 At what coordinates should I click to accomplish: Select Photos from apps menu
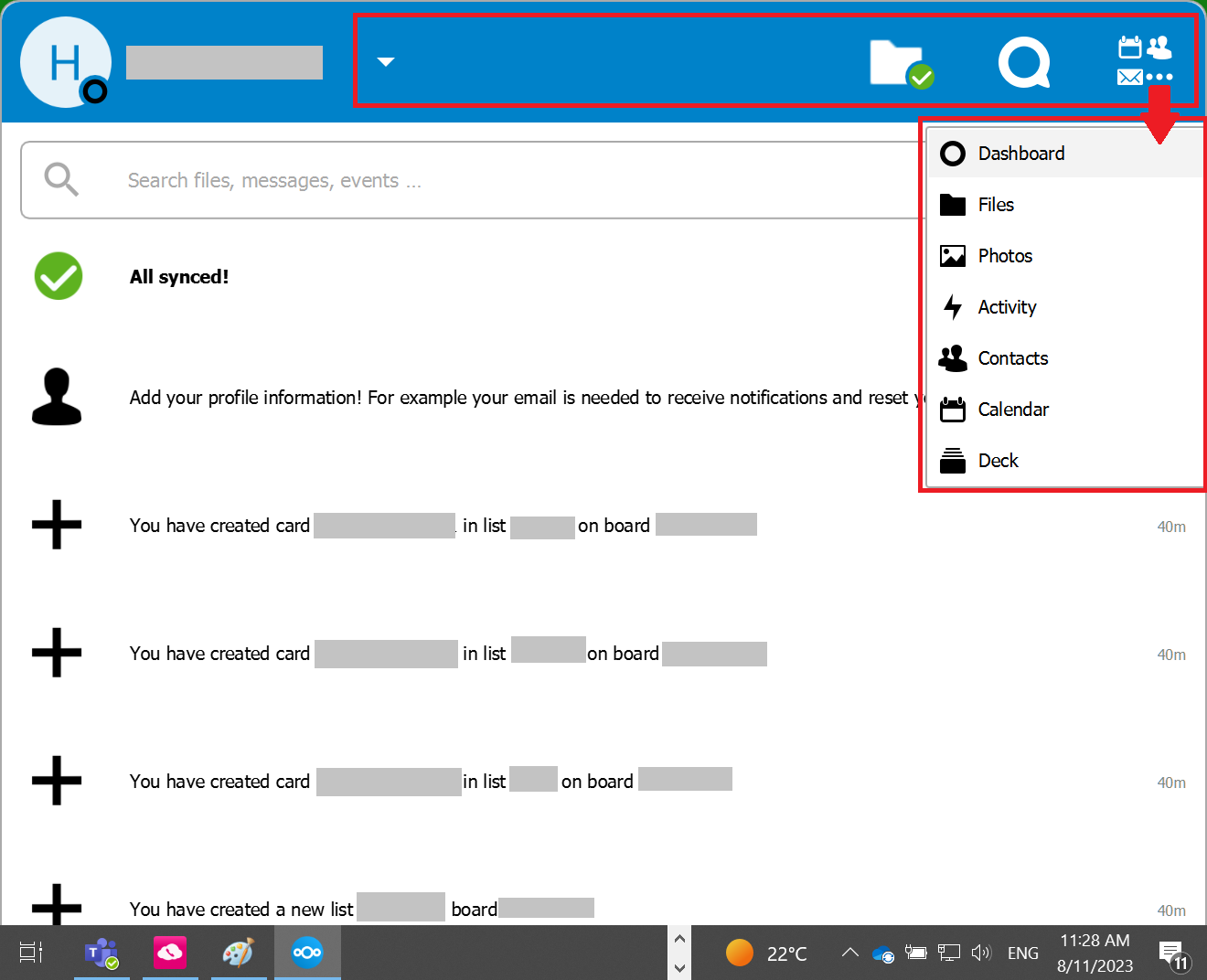coord(1065,256)
